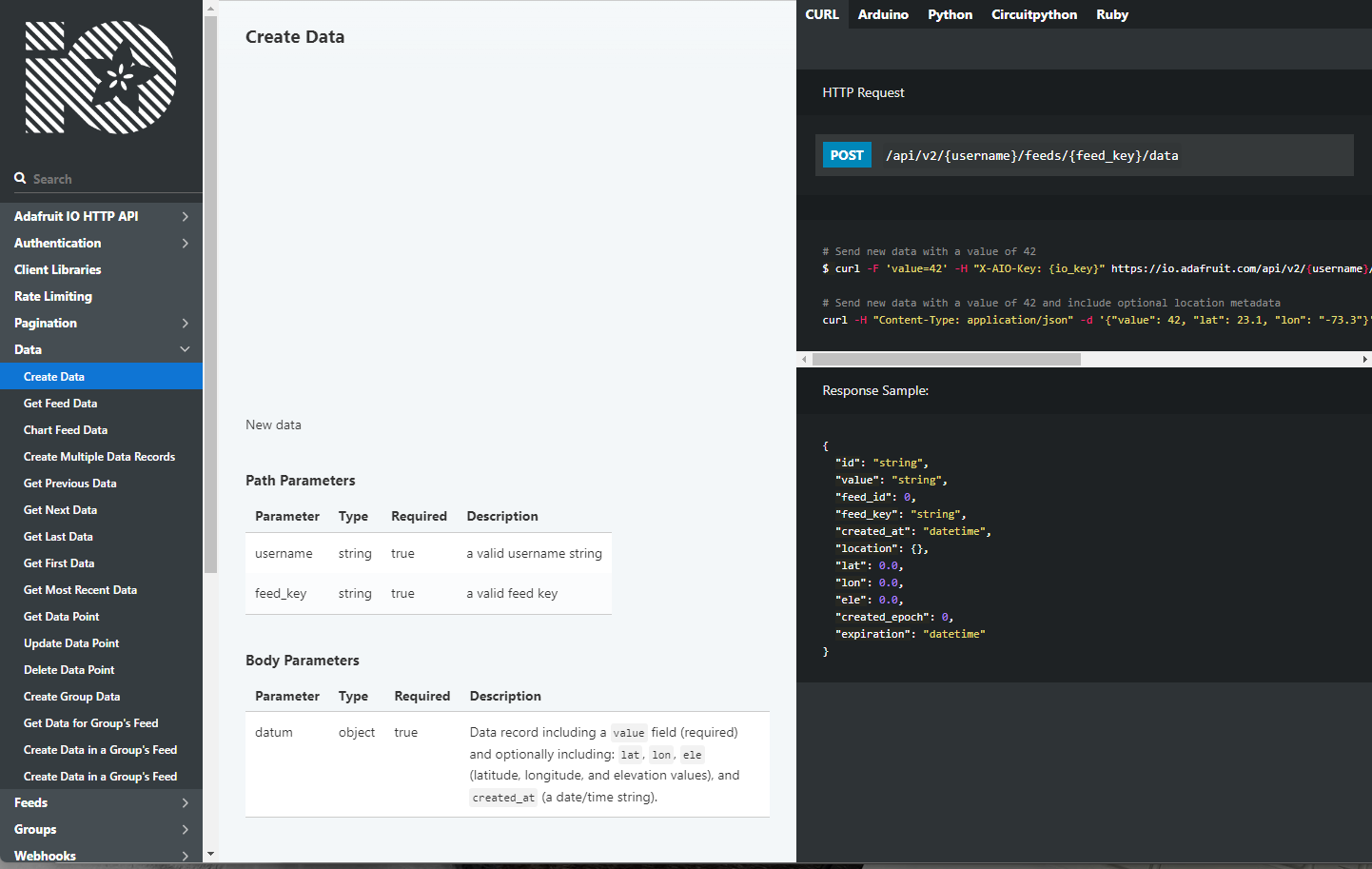Click the API endpoint path text
1372x869 pixels.
pos(1032,155)
